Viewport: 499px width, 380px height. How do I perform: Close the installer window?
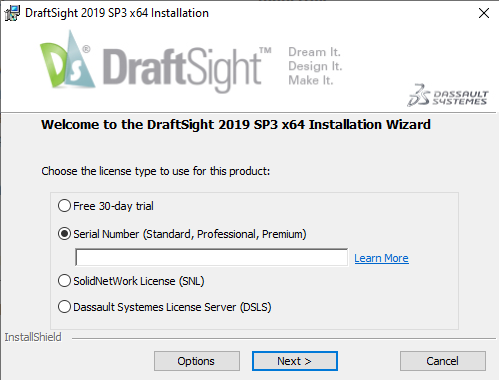pos(484,13)
